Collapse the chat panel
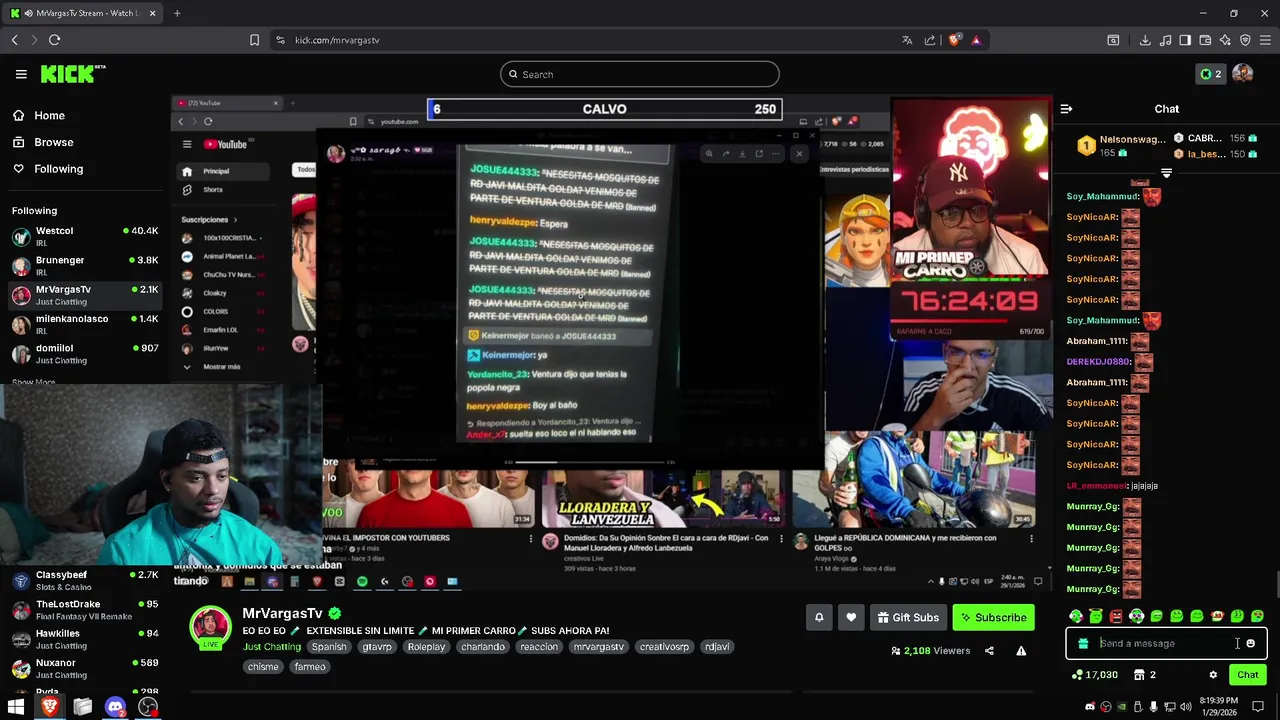The height and width of the screenshot is (720, 1280). coord(1066,109)
